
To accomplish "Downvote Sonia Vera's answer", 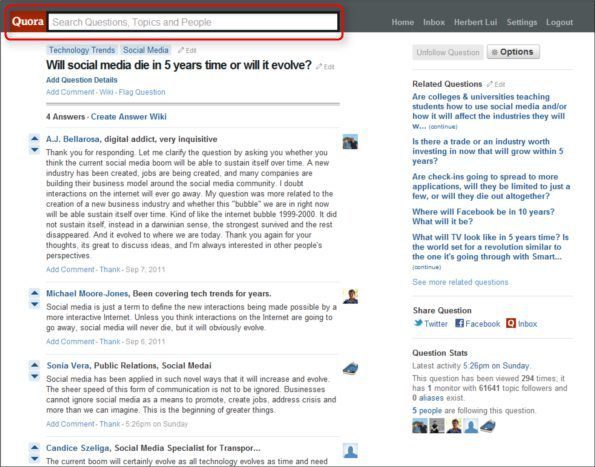I will click(x=35, y=376).
